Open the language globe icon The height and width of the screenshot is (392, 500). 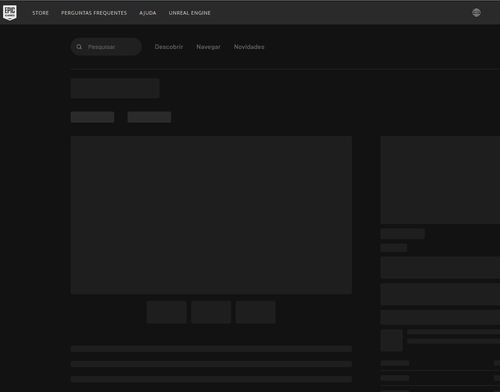476,13
